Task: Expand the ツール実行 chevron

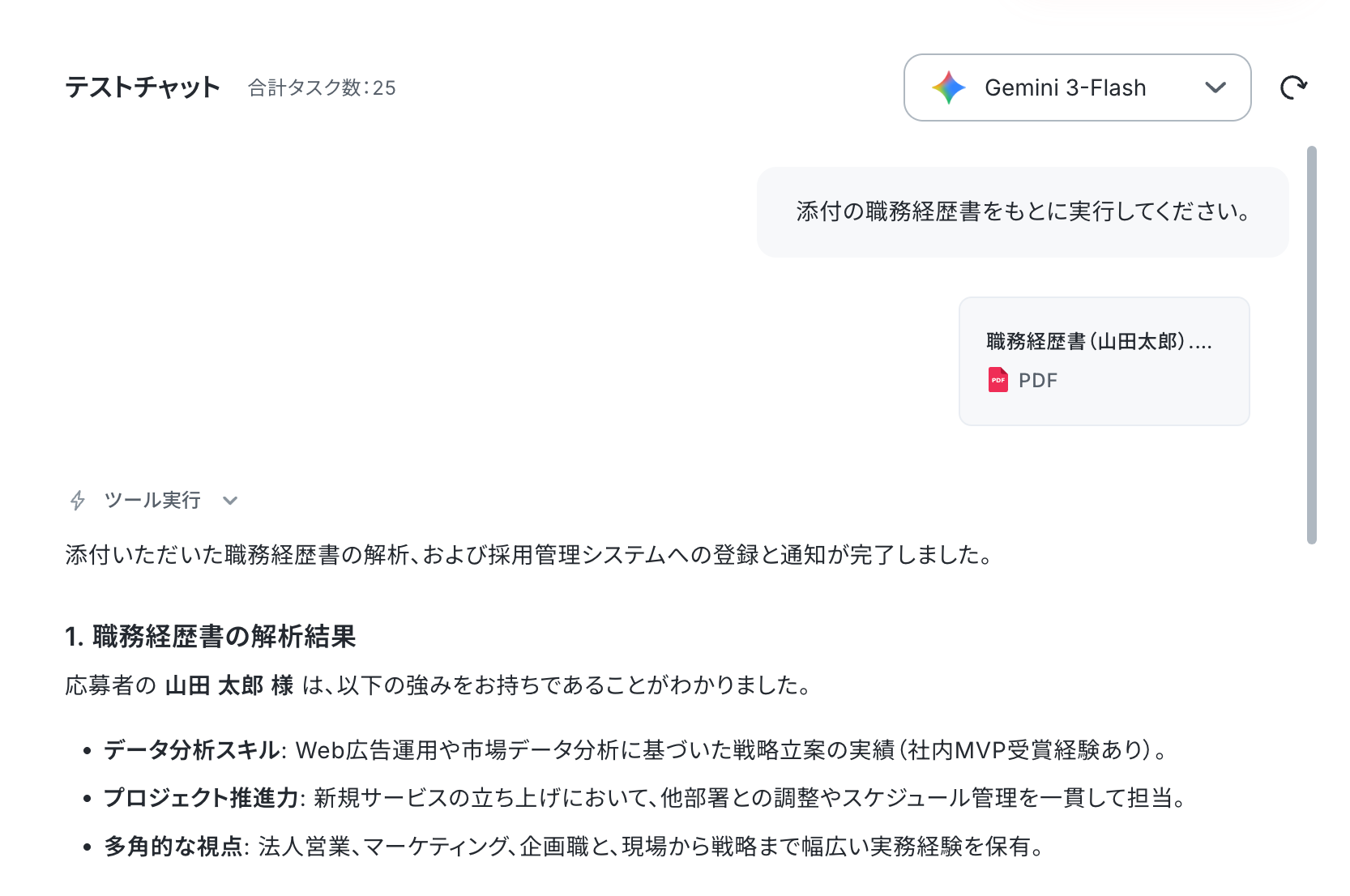Action: coord(230,501)
